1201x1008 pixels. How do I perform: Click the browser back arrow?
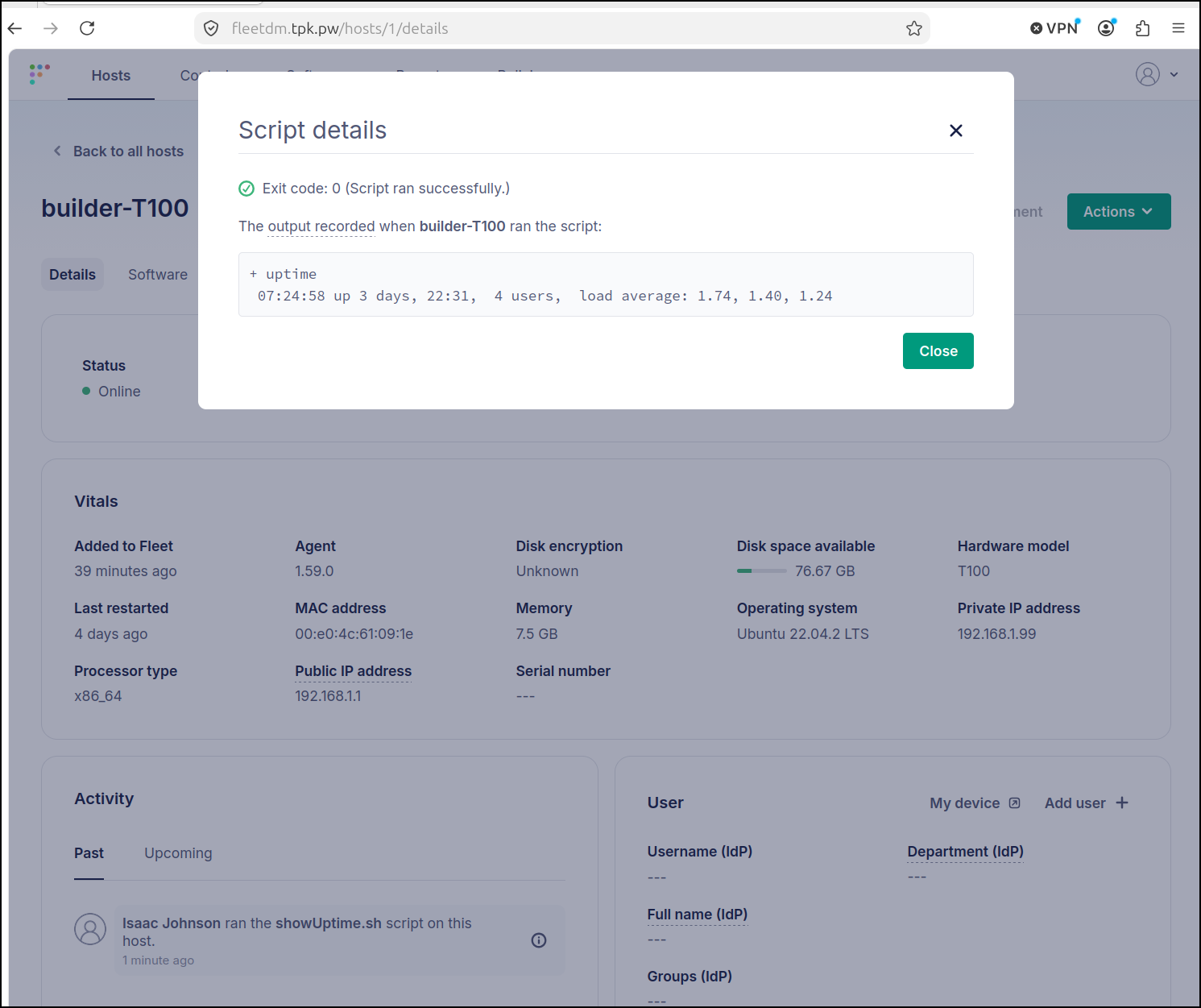tap(15, 29)
